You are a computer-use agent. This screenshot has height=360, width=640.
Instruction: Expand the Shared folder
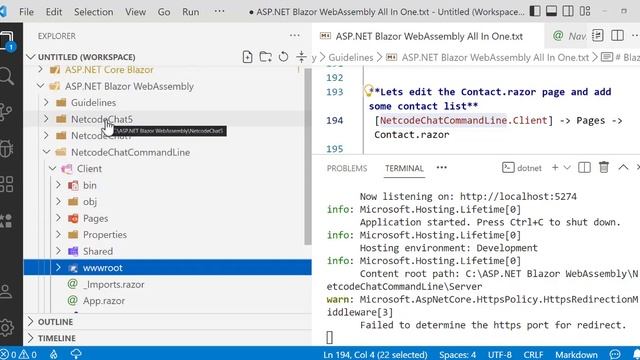pyautogui.click(x=58, y=251)
